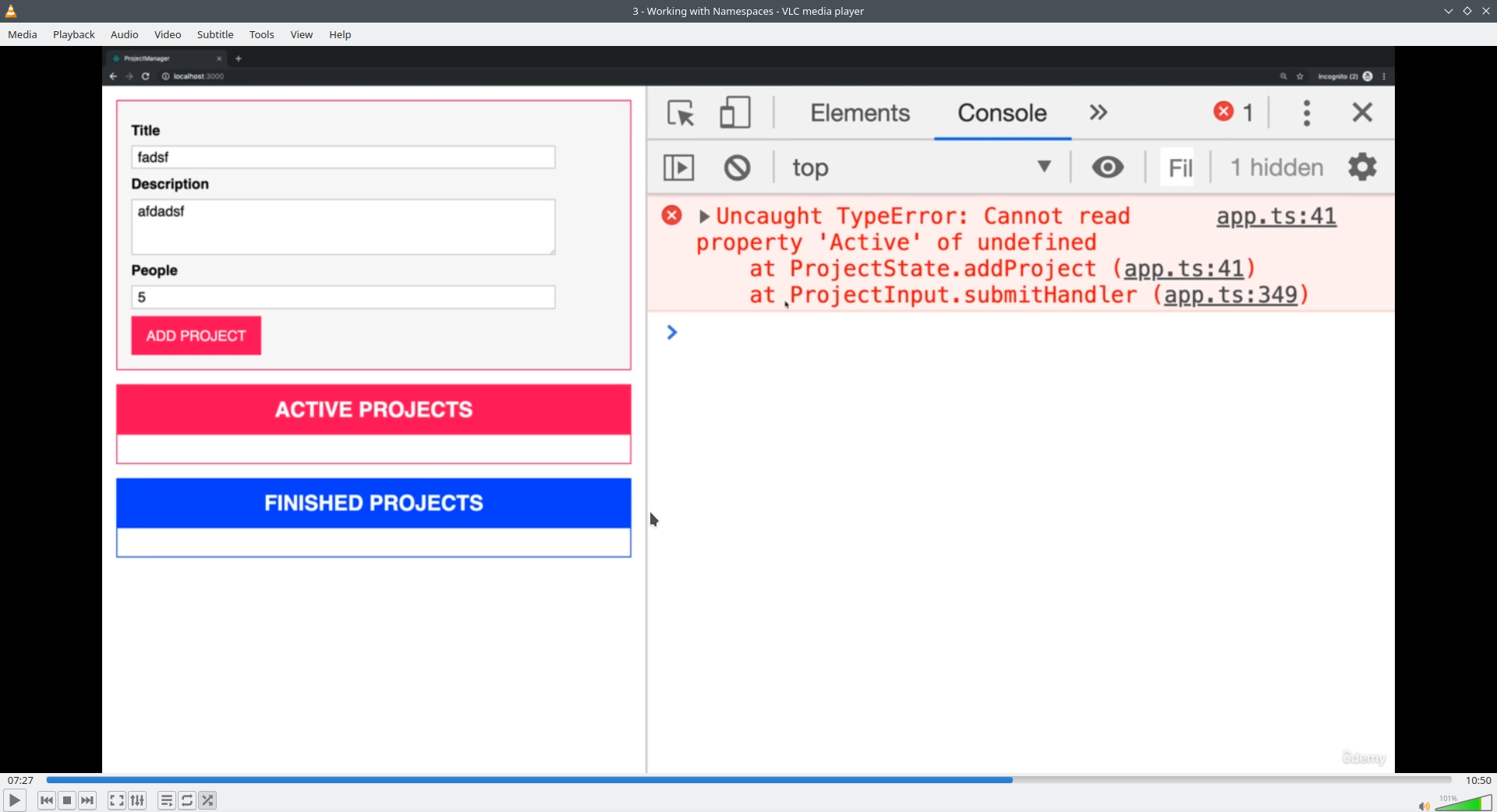Open the Help menu
This screenshot has width=1497, height=812.
(340, 34)
